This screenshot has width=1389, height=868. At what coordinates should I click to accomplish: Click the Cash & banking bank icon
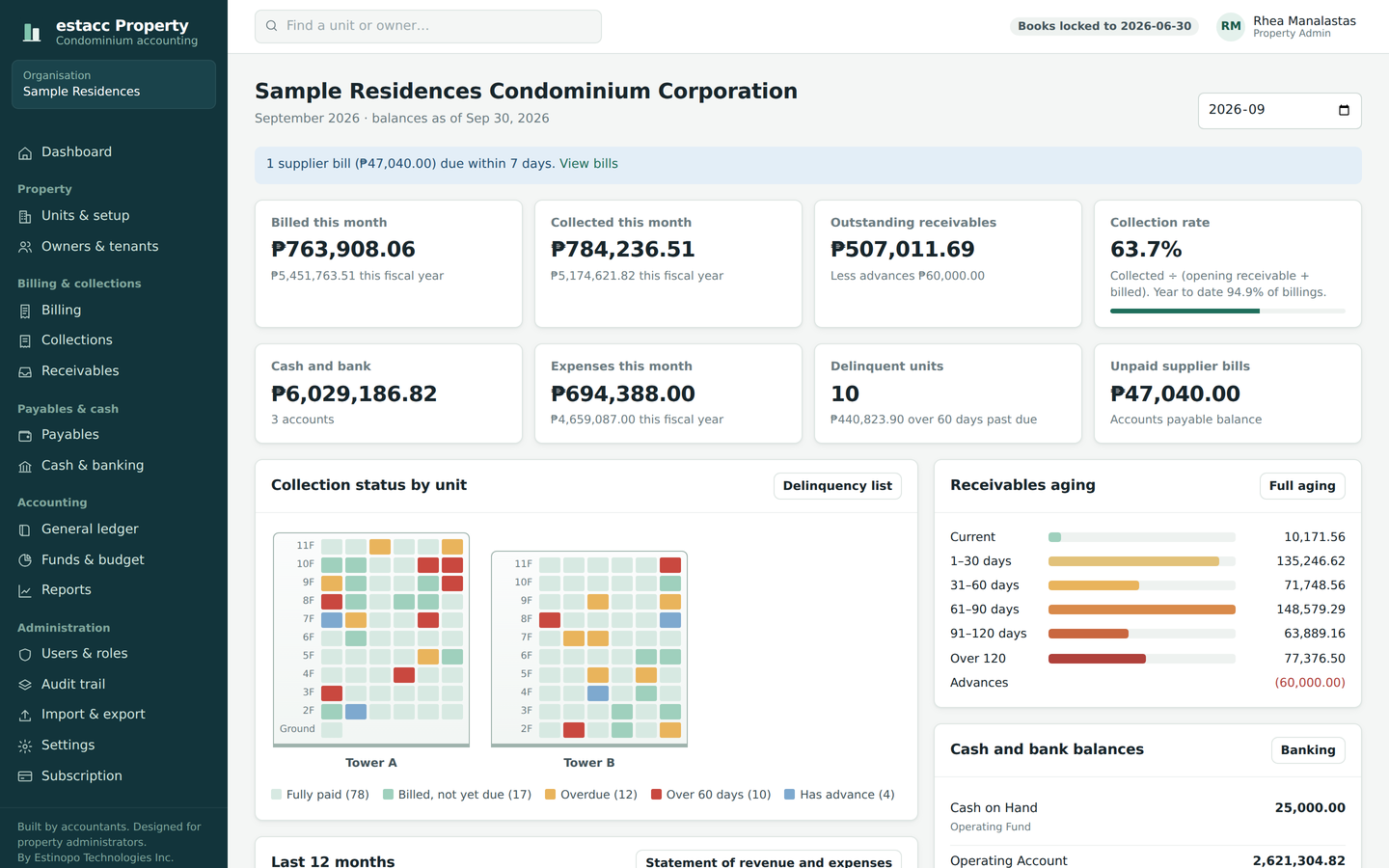25,467
